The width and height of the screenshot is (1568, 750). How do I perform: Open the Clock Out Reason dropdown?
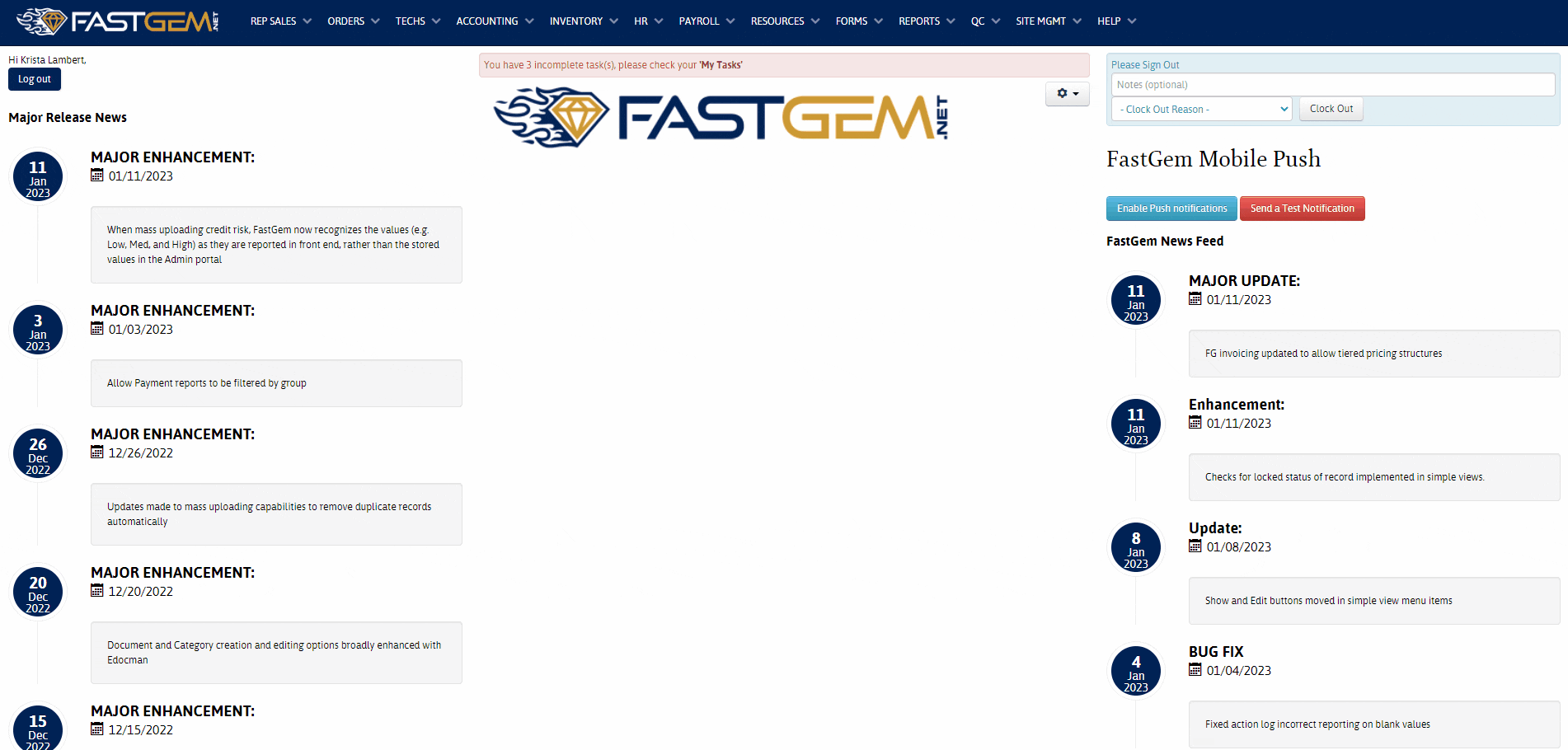point(1202,109)
